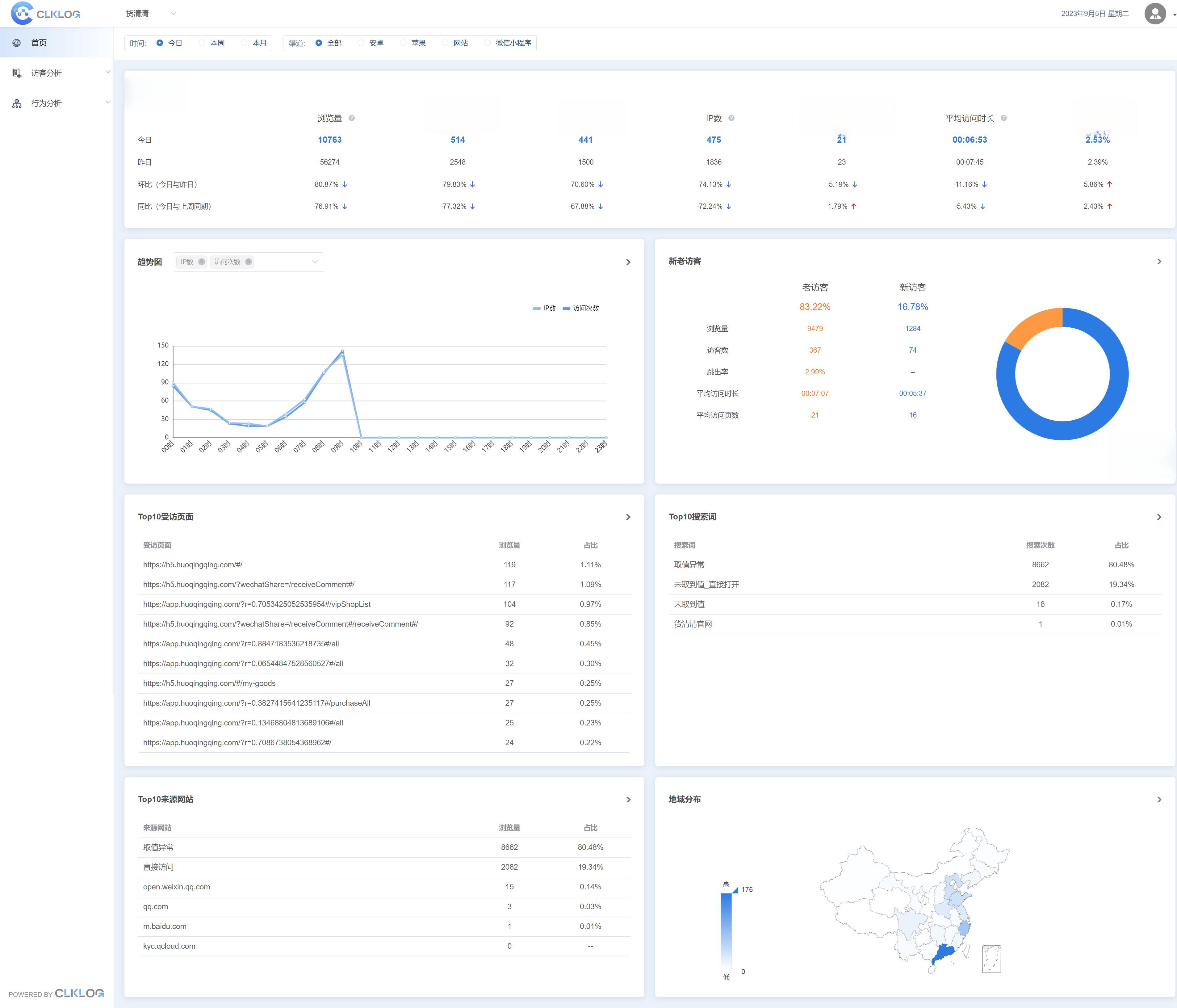Click the CLKLOG logo icon

click(x=22, y=13)
